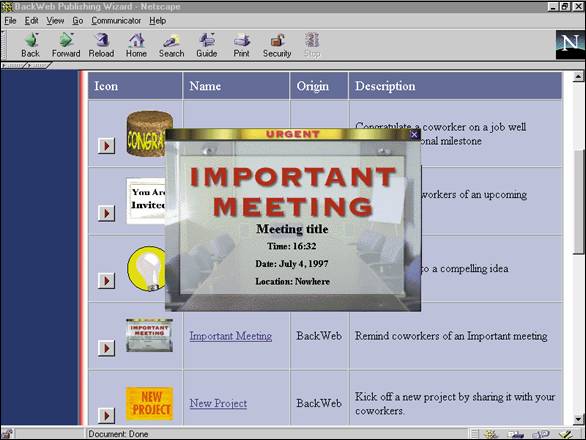This screenshot has width=586, height=440.
Task: Click the Origin column header
Action: pyautogui.click(x=319, y=86)
